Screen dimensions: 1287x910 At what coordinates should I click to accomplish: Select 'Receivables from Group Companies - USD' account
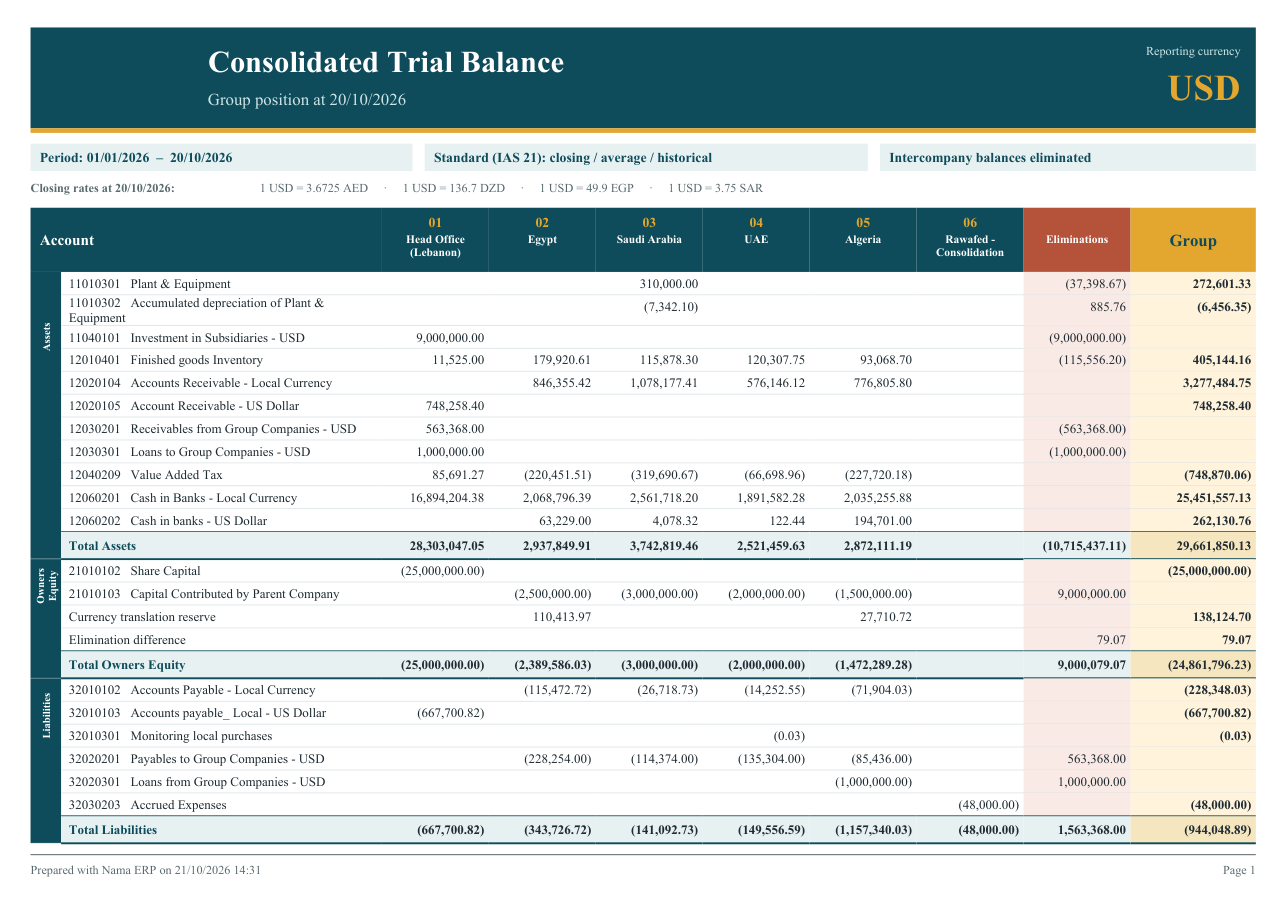tap(213, 429)
